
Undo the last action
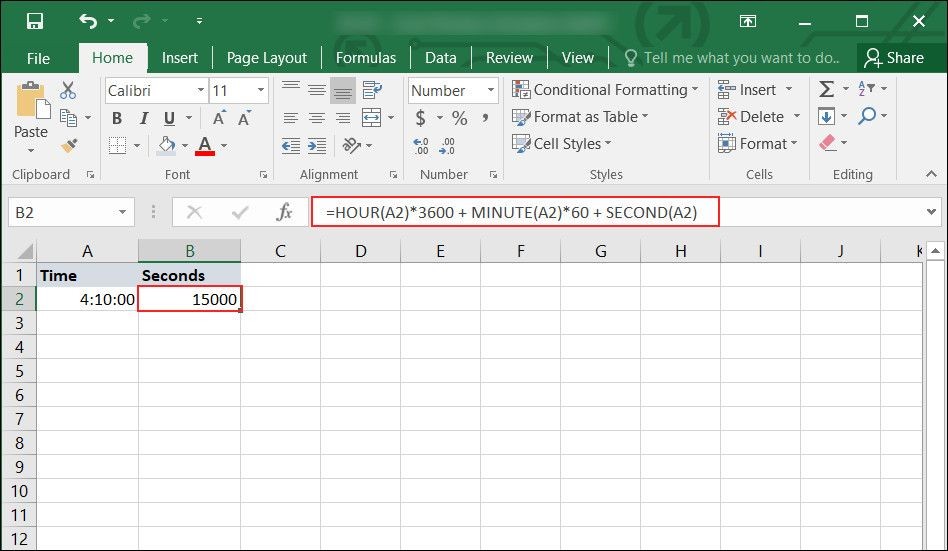tap(88, 21)
